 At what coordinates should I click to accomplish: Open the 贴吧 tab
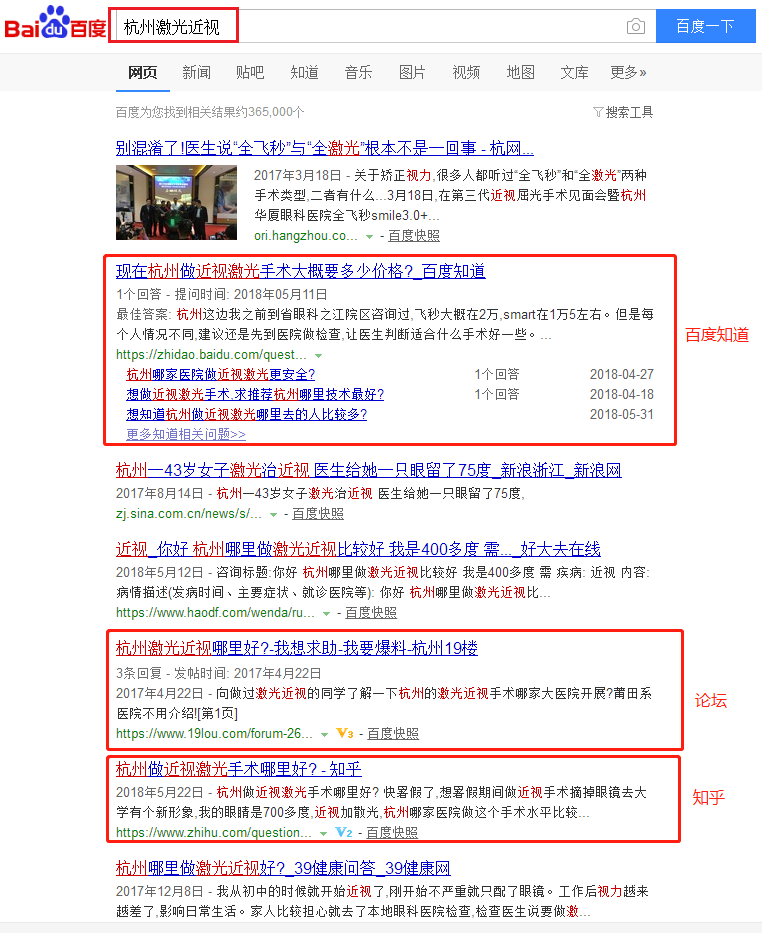click(250, 73)
